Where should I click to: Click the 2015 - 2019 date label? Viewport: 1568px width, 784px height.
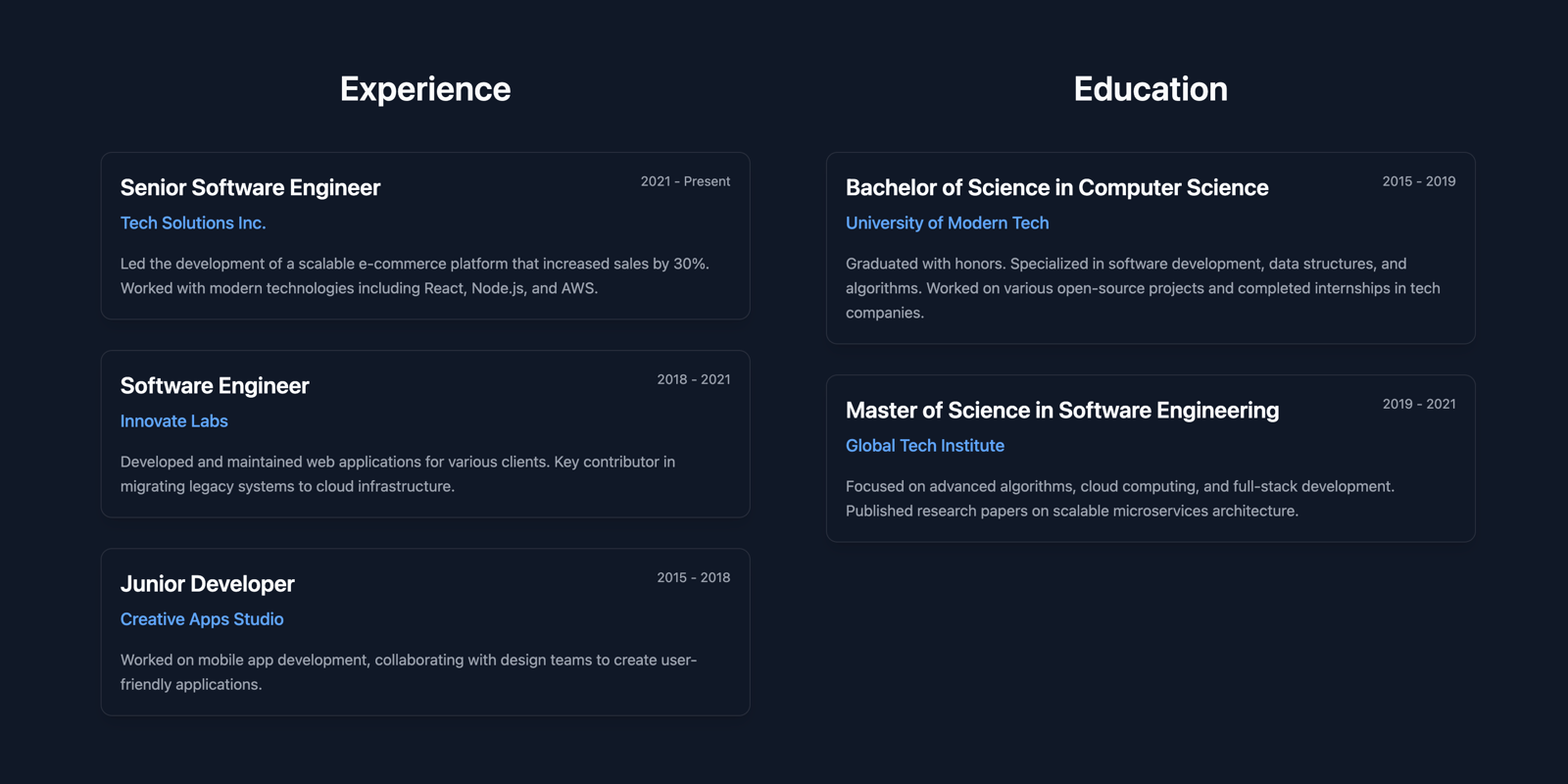(1419, 181)
